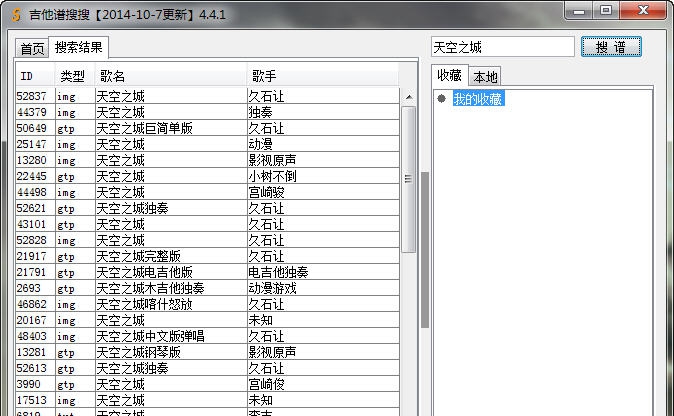Screen dimensions: 674x416
Task: Click the 歌名 column header
Action: pos(171,76)
